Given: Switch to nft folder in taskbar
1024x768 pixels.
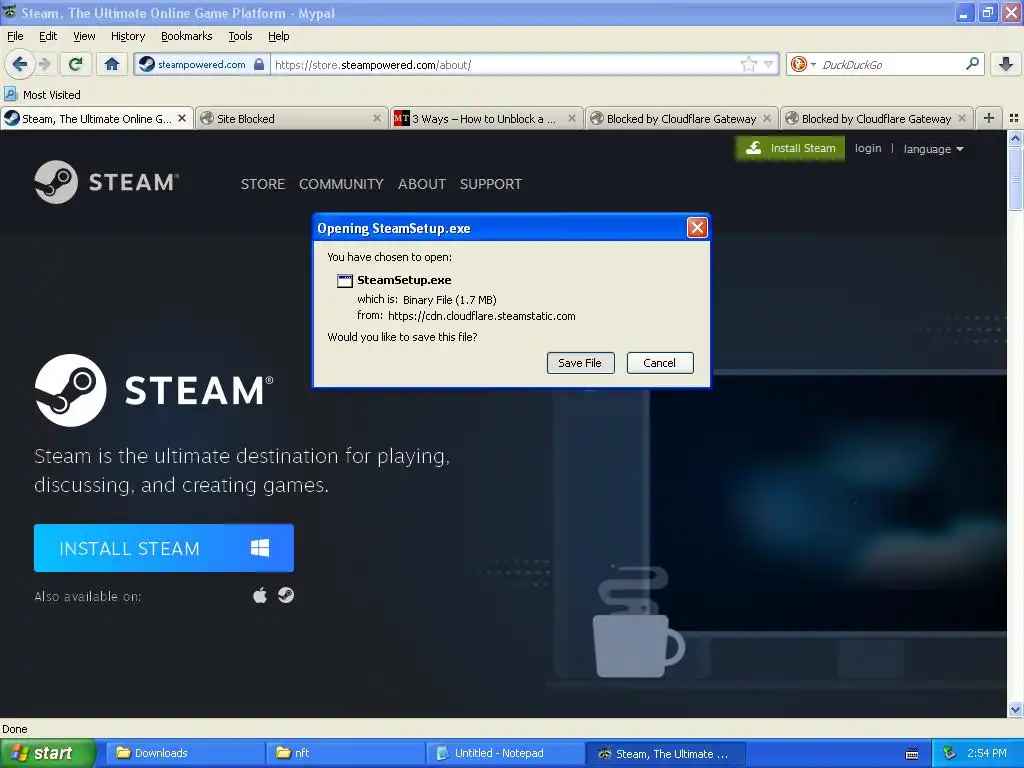Looking at the screenshot, I should pyautogui.click(x=345, y=753).
